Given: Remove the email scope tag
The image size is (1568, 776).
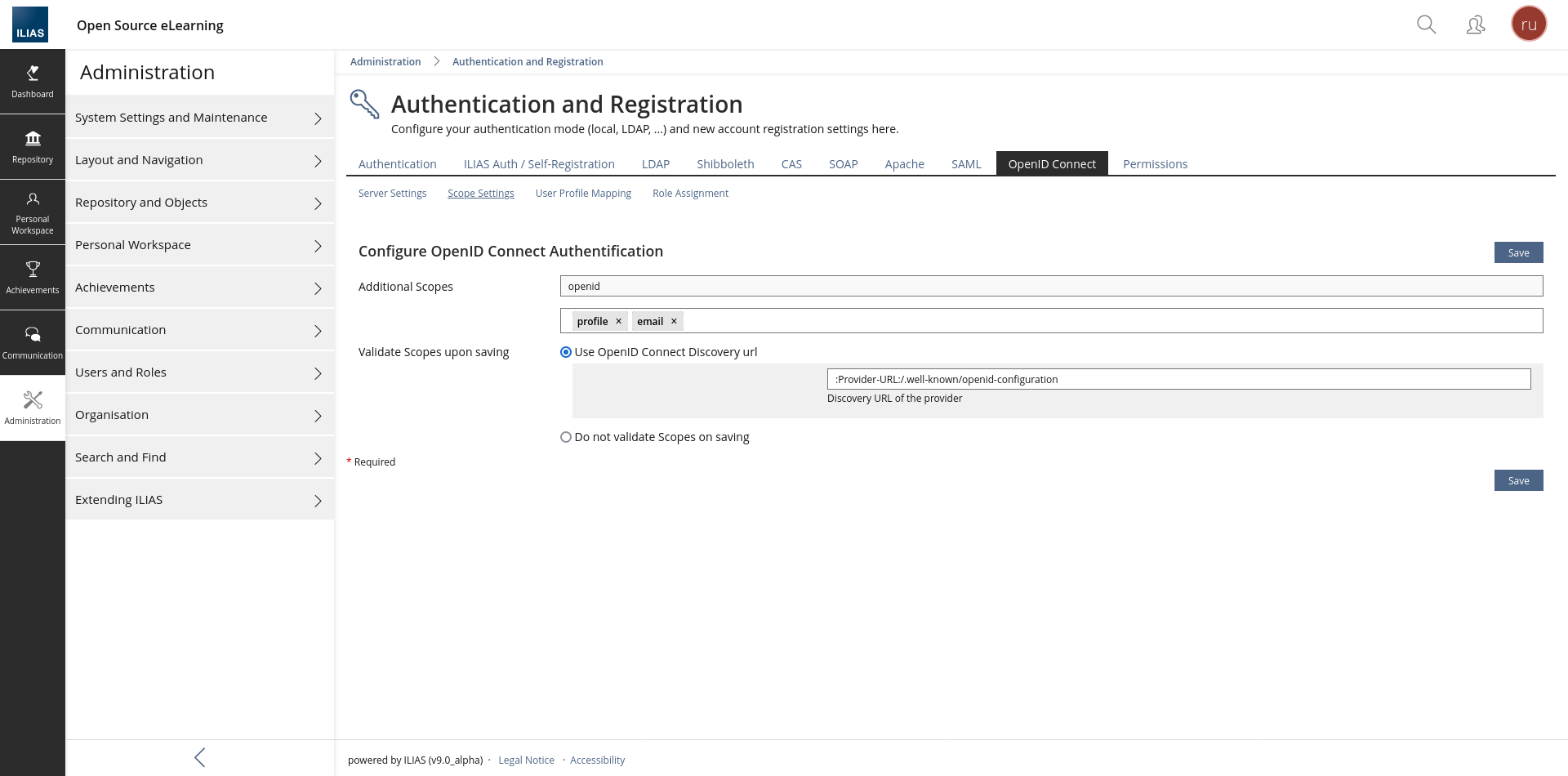Looking at the screenshot, I should click(674, 322).
